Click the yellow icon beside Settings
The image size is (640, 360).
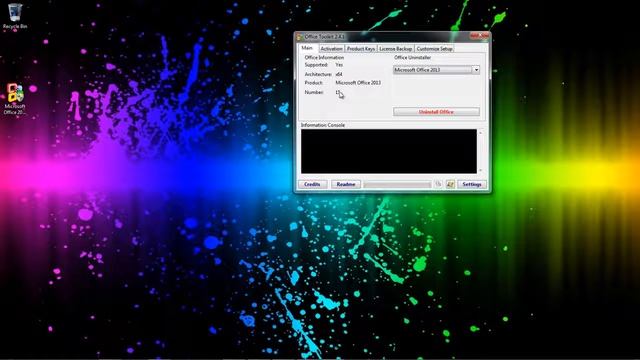pos(450,184)
